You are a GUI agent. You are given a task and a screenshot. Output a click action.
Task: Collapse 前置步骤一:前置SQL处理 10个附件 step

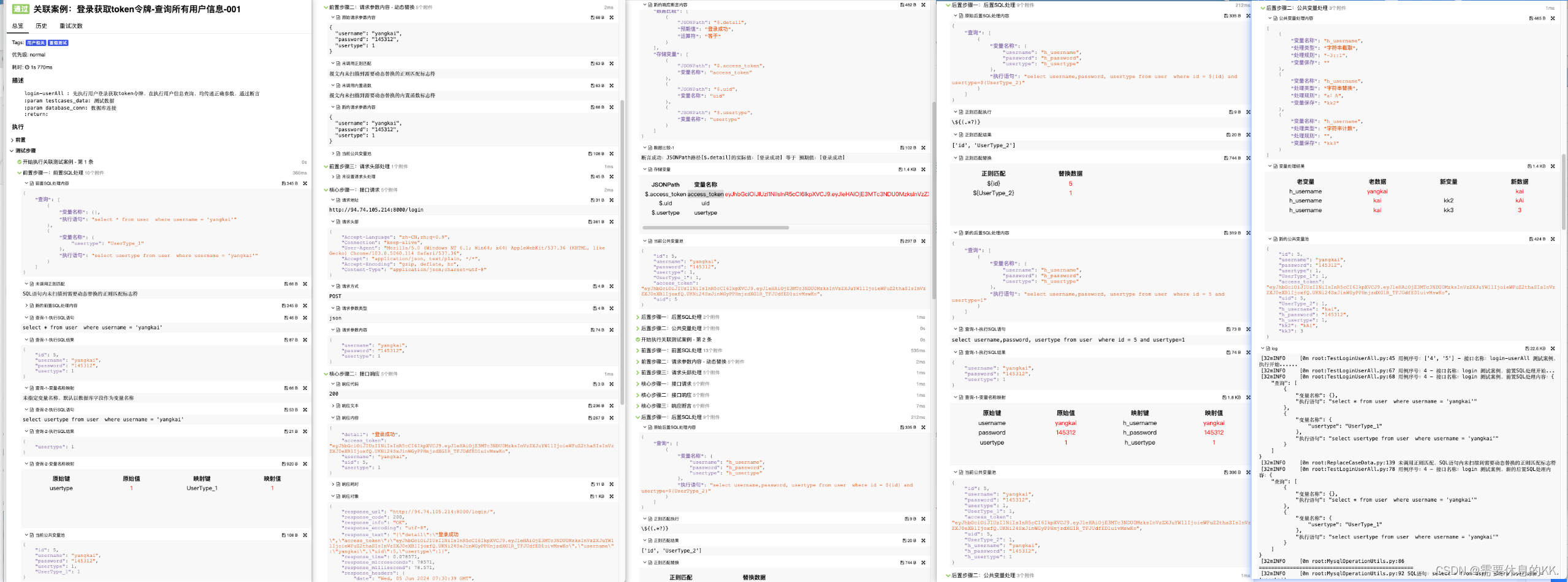tap(19, 173)
